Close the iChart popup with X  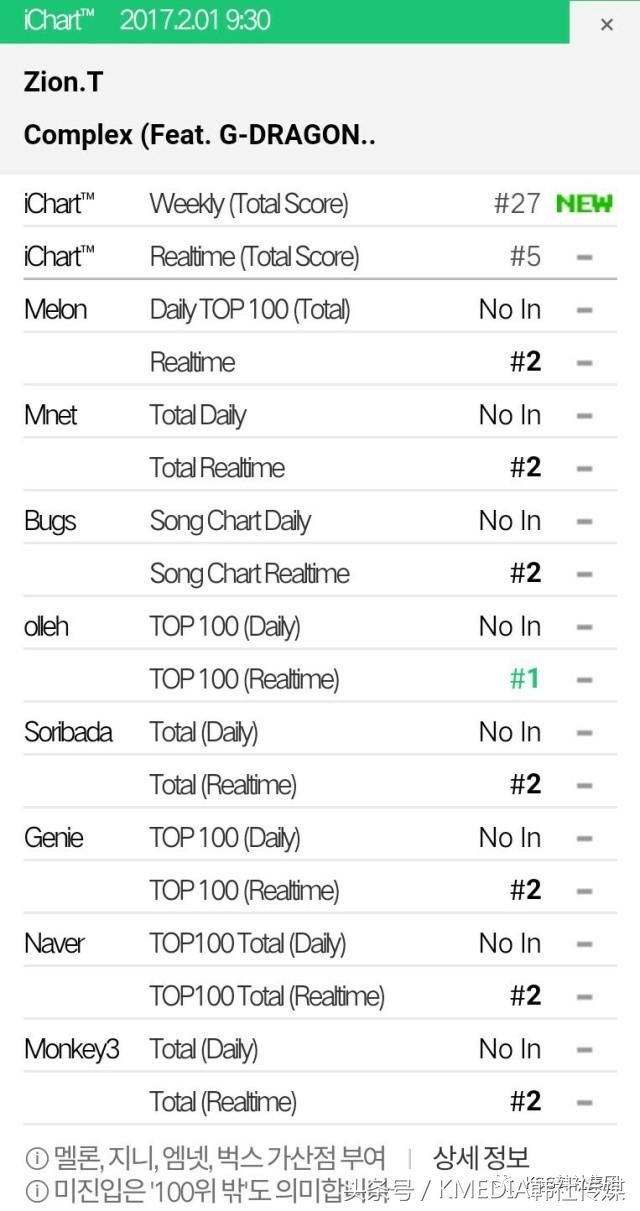606,24
